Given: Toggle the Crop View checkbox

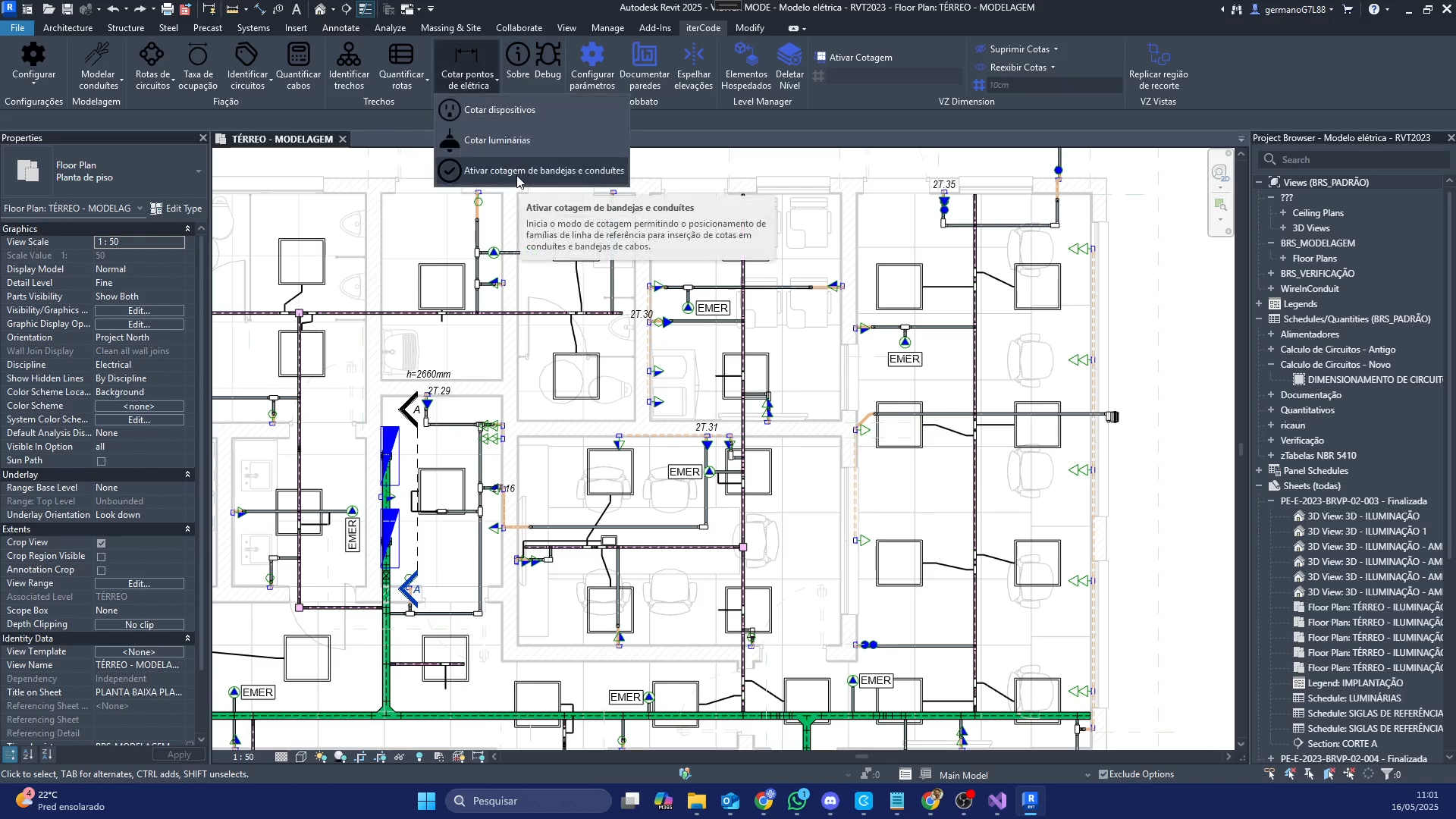Looking at the screenshot, I should (101, 543).
